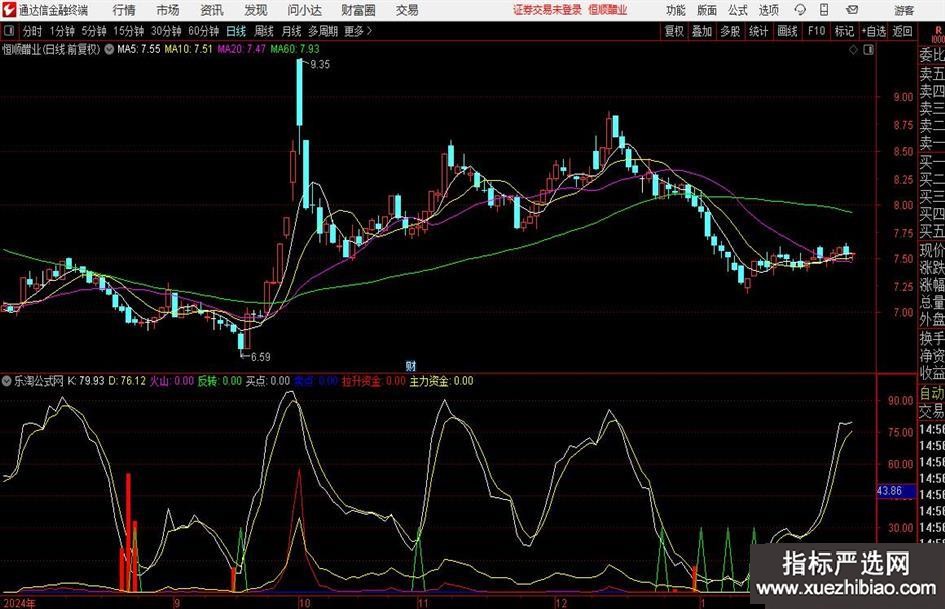
Task: Switch to the 周线 weekly chart tab
Action: pyautogui.click(x=264, y=31)
